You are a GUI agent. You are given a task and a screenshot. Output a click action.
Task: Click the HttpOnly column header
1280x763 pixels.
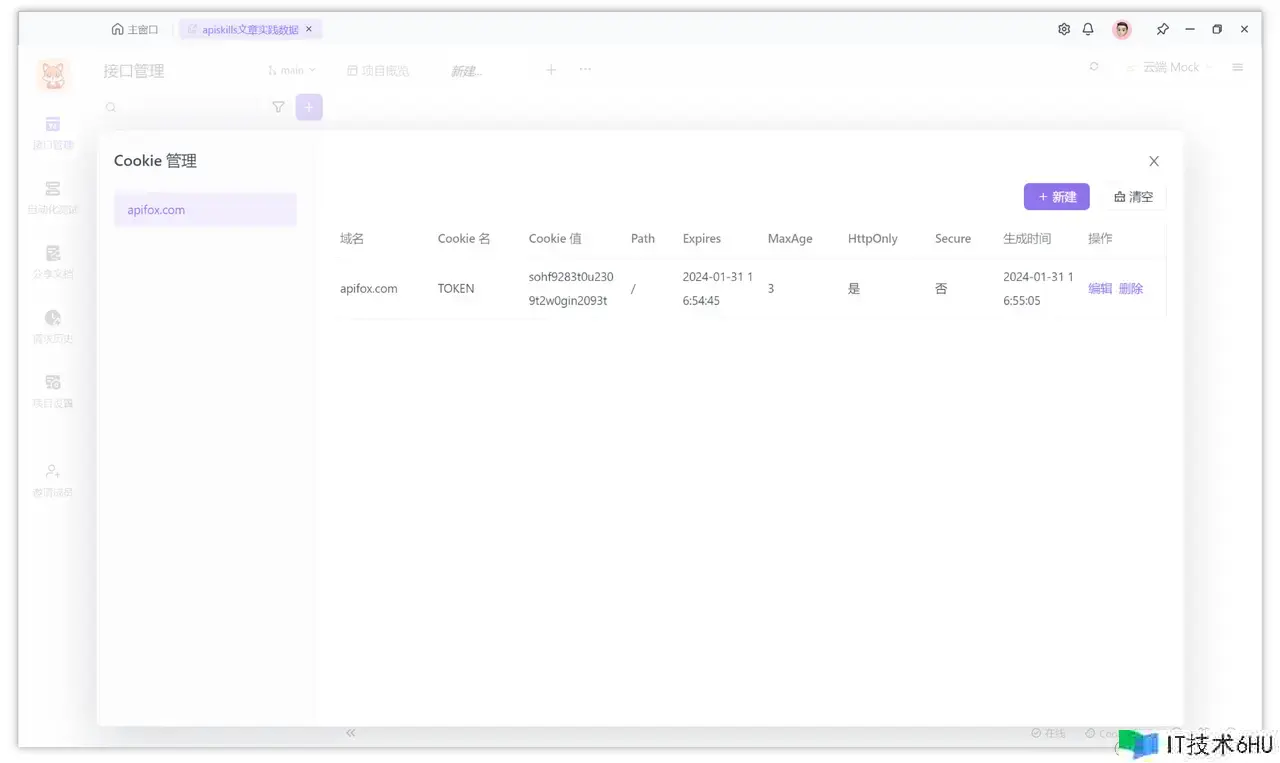873,239
